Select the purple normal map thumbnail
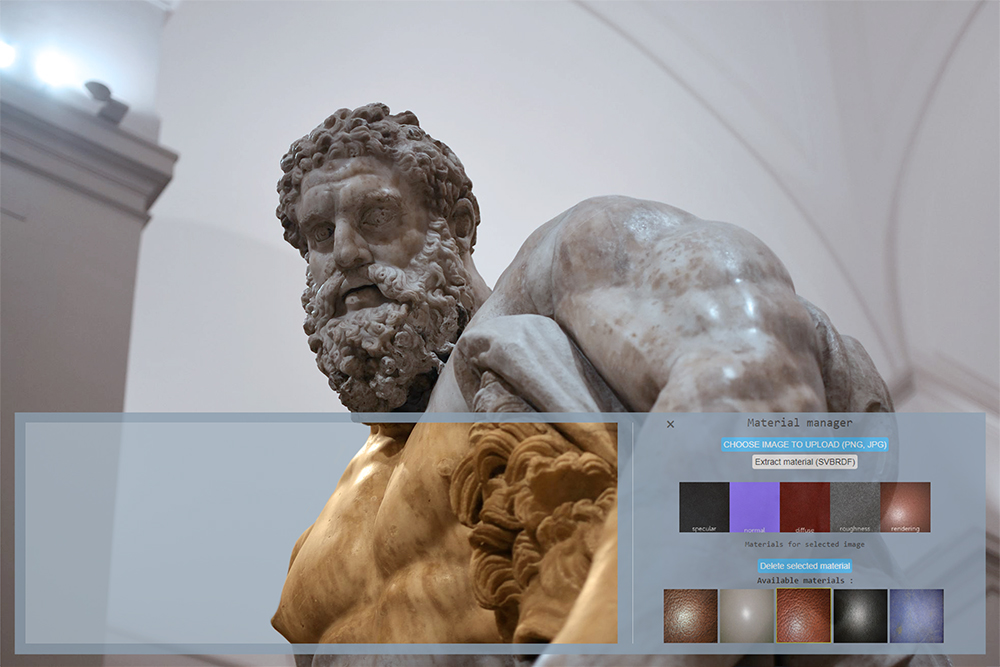 tap(754, 507)
